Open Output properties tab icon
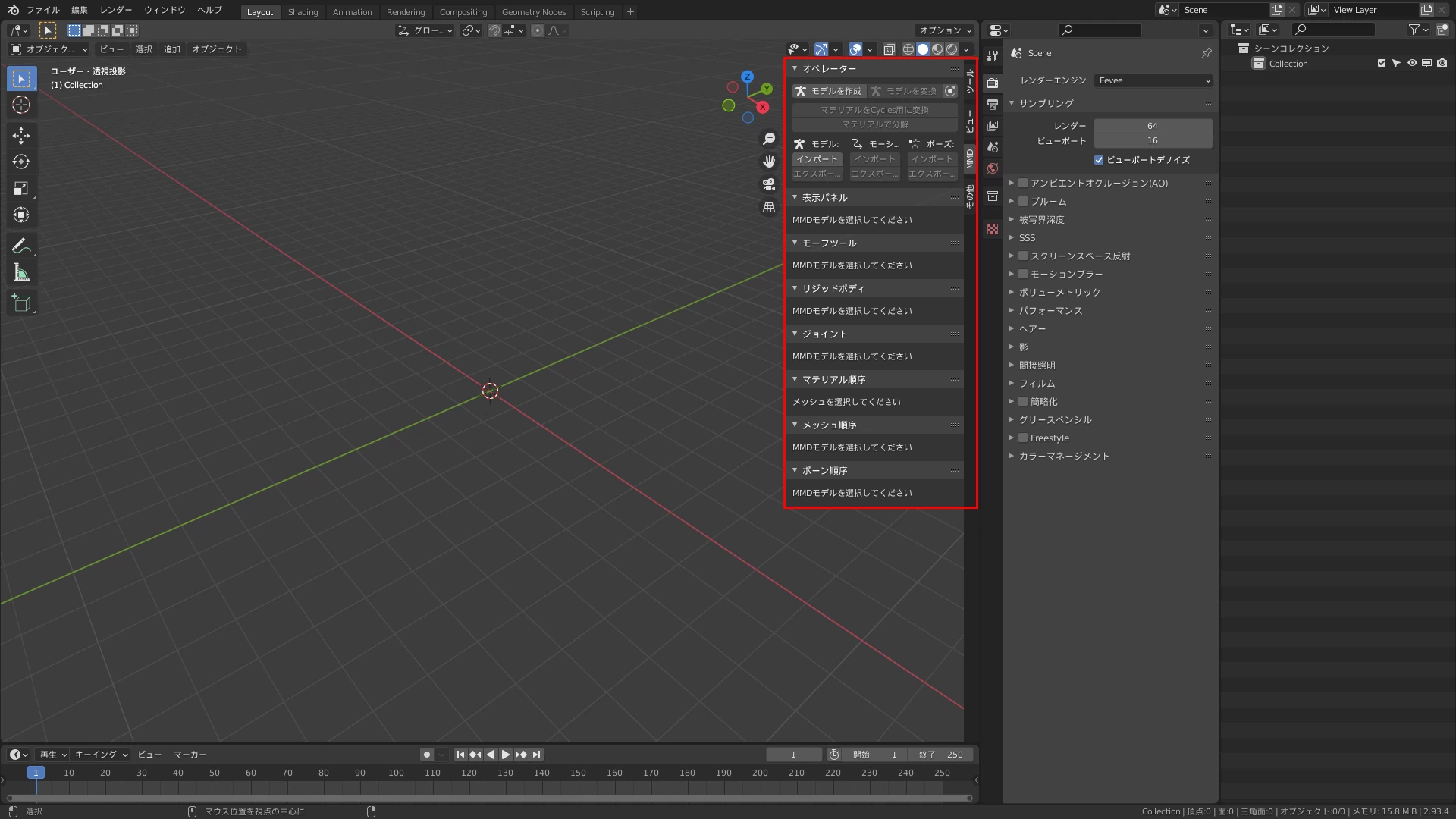Image resolution: width=1456 pixels, height=819 pixels. coord(993,105)
